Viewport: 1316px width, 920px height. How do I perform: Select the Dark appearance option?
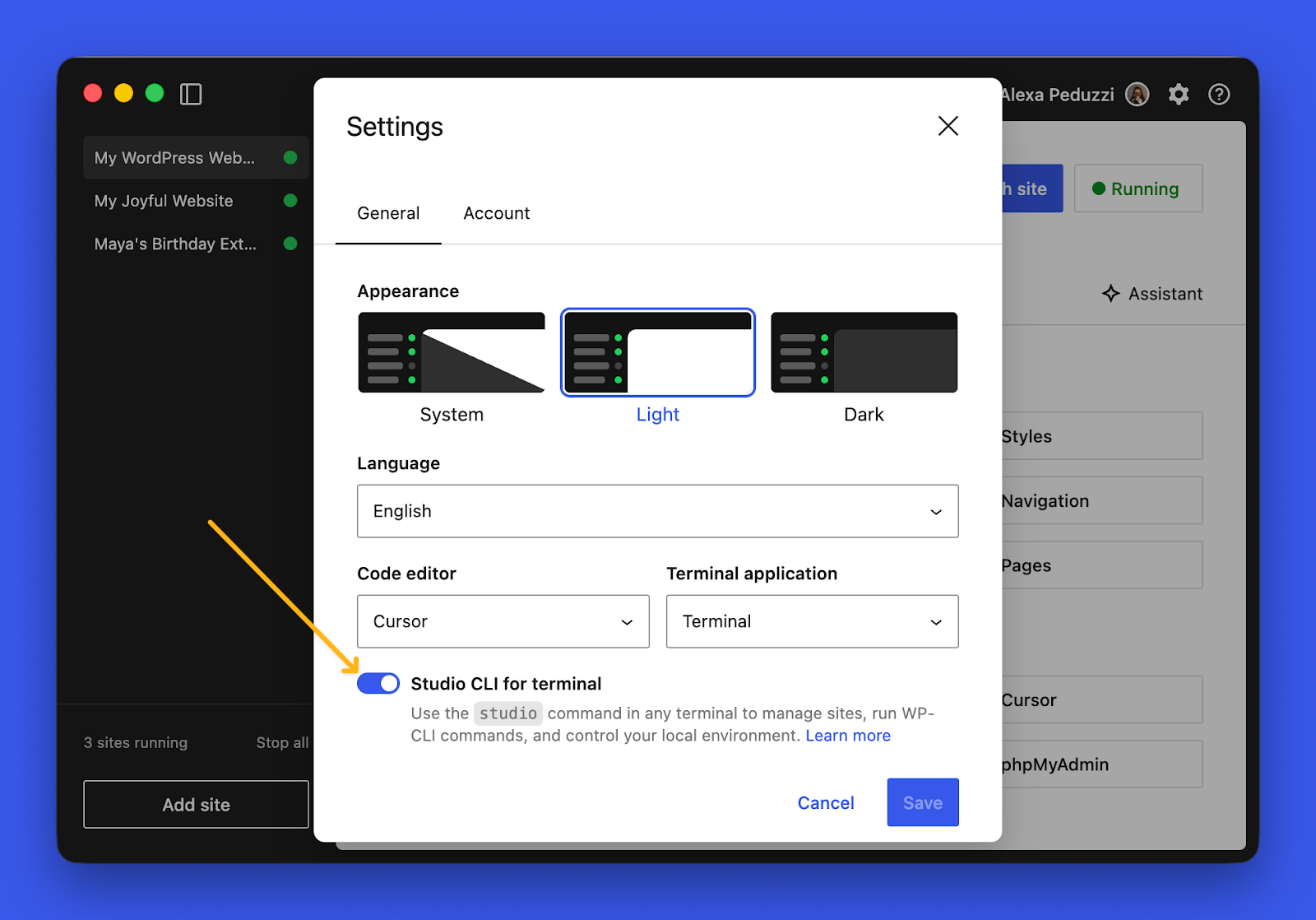(x=864, y=352)
